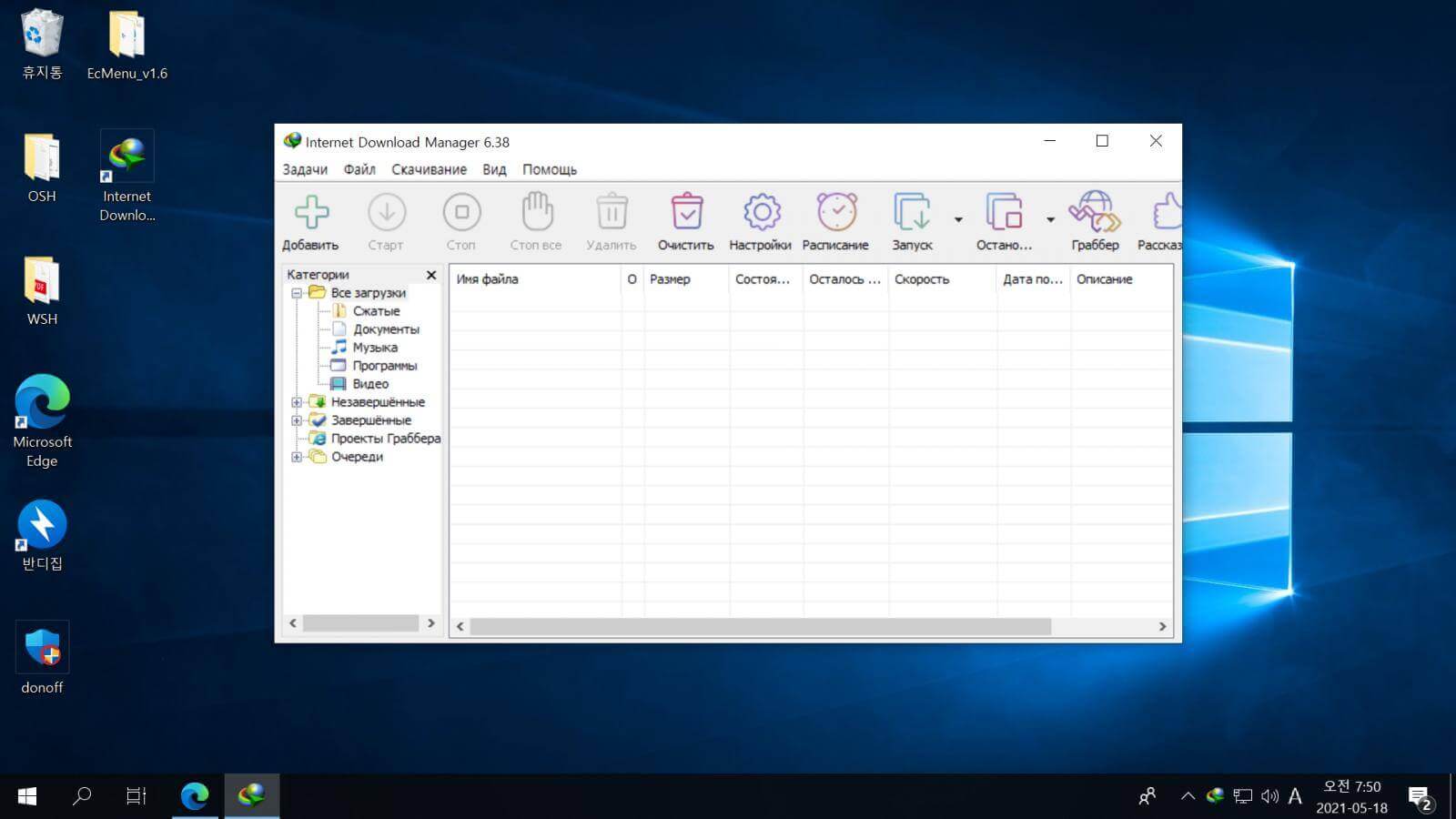The height and width of the screenshot is (819, 1456).
Task: Open dropdown arrow next to Остано...
Action: (1050, 219)
